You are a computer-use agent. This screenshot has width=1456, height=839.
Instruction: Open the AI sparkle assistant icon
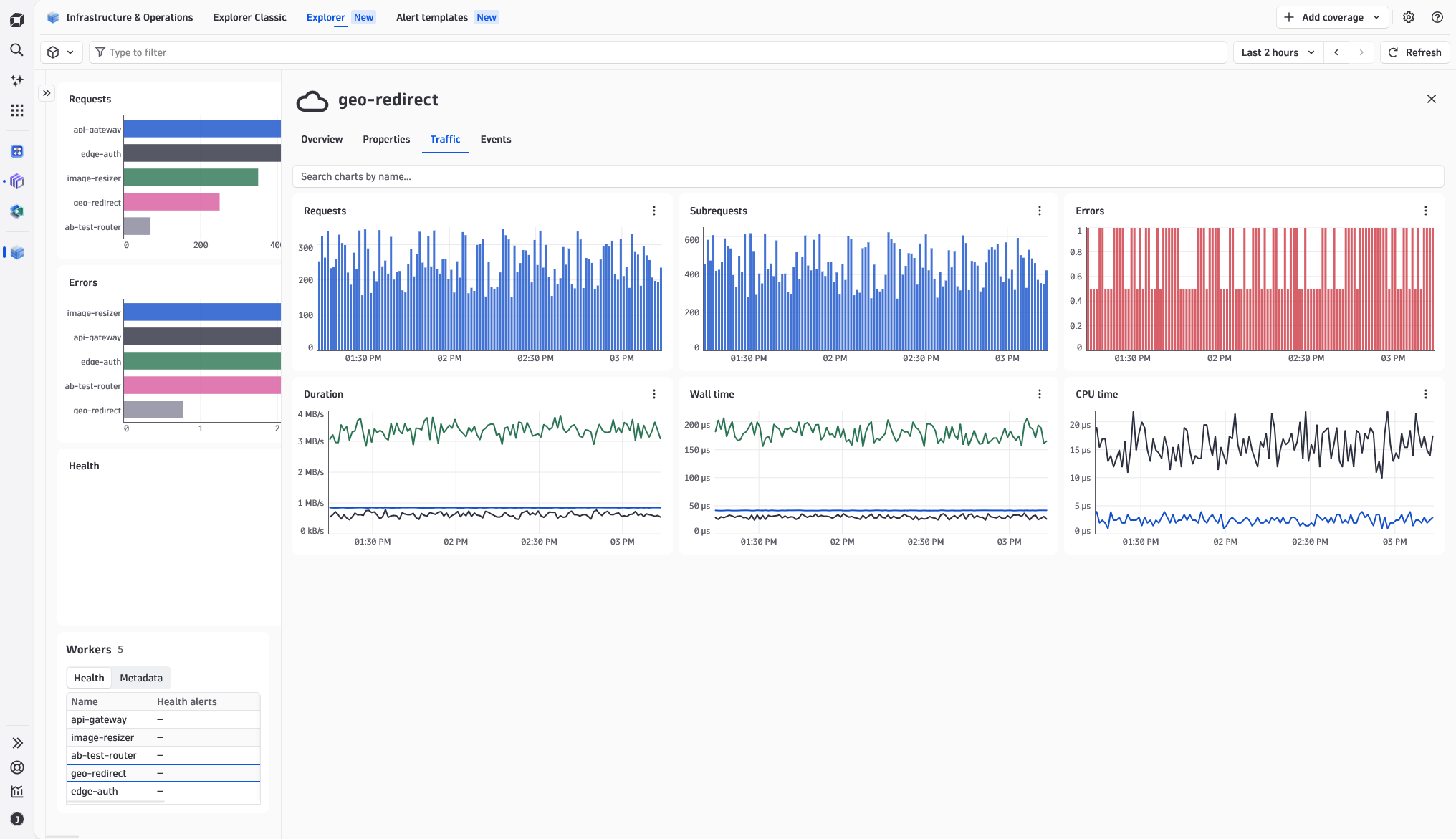17,80
